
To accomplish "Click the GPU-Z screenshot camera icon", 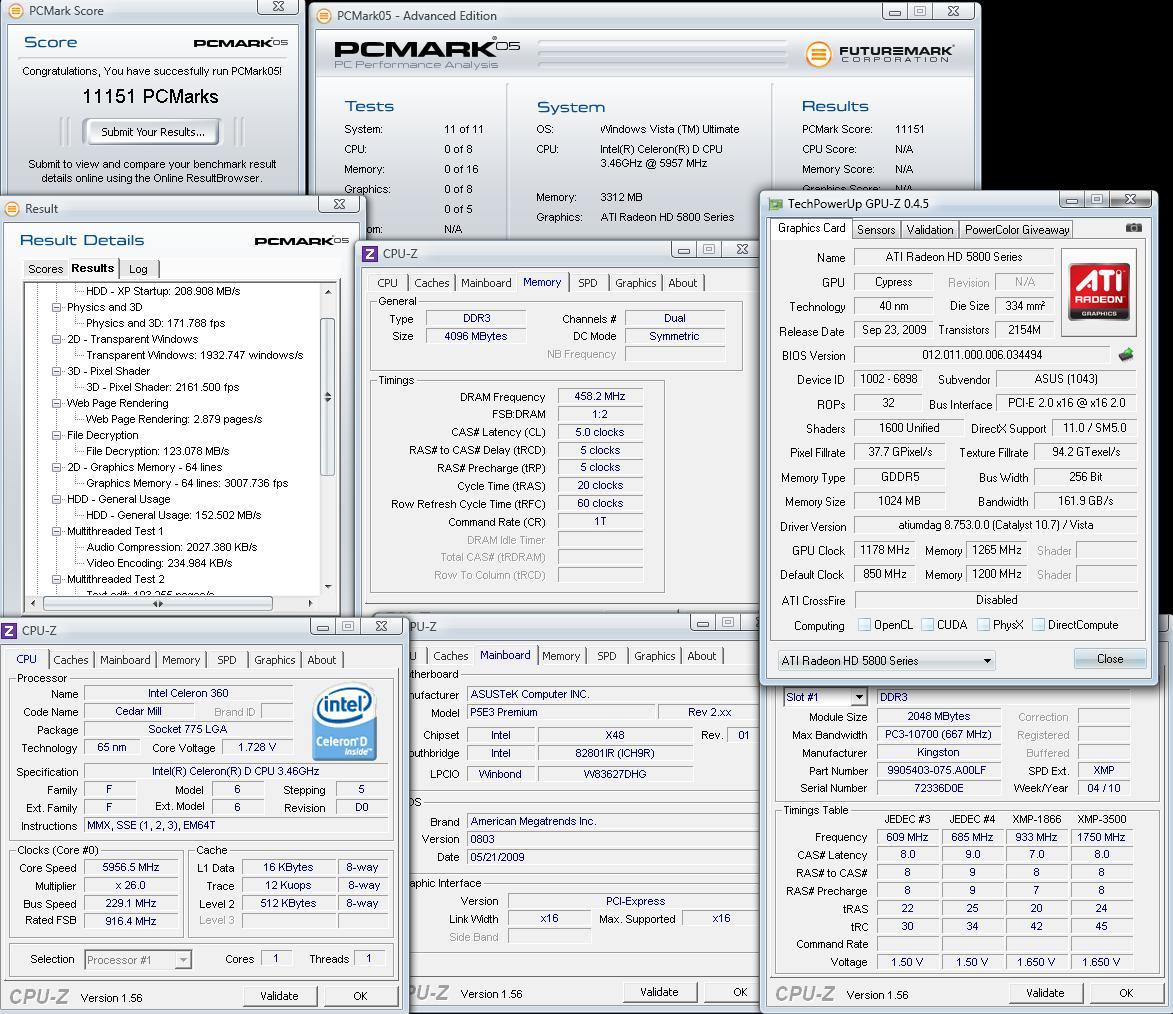I will pyautogui.click(x=1133, y=227).
